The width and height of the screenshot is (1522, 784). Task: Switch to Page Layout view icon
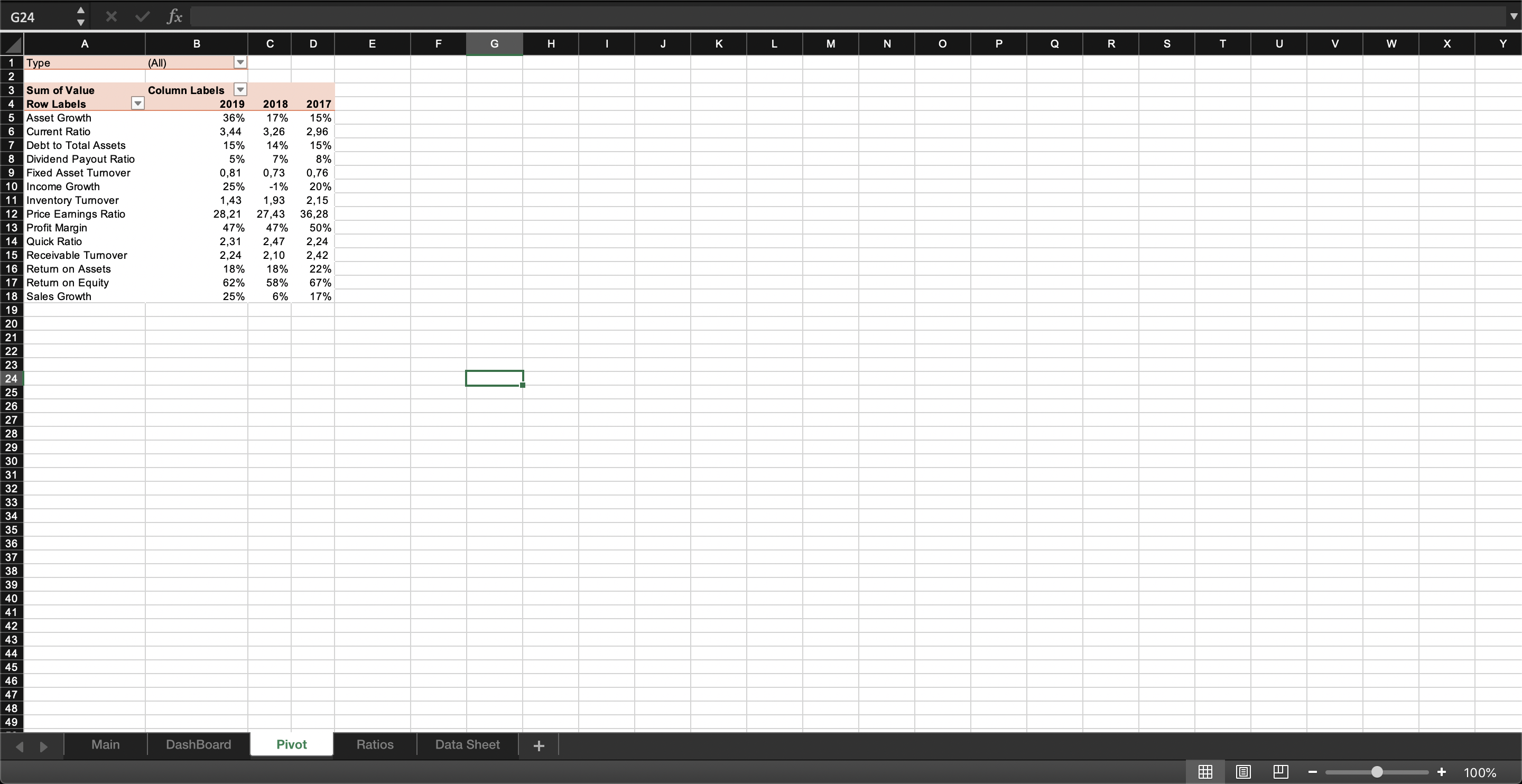[1243, 772]
